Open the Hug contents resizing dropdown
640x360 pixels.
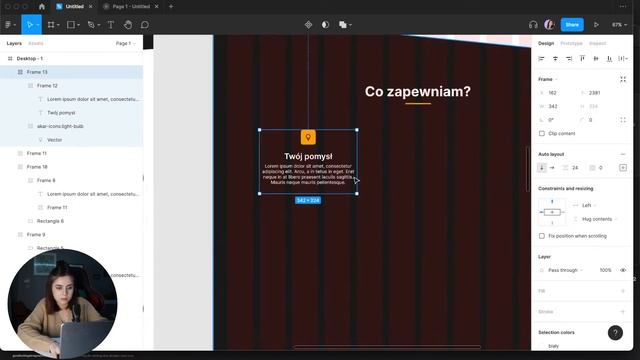(x=599, y=219)
